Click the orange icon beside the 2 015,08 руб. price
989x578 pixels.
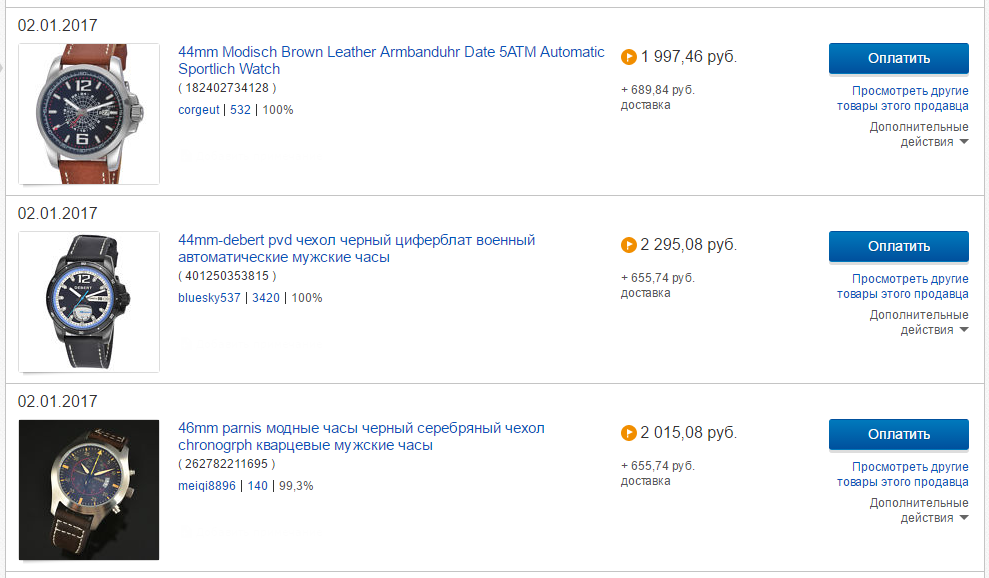[x=629, y=433]
